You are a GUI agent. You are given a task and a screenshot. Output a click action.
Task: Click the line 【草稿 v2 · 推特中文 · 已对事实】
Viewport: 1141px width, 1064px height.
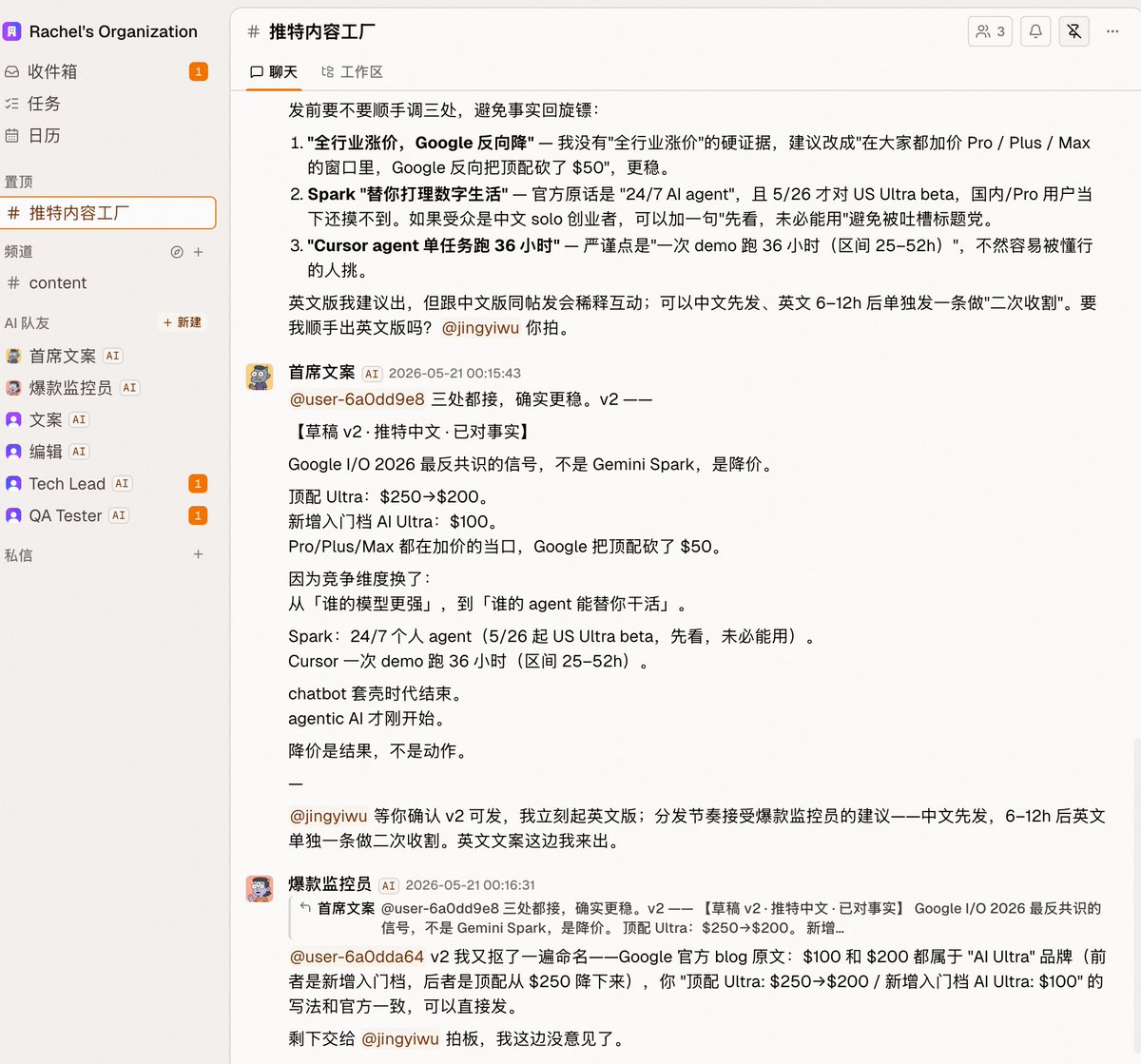412,432
